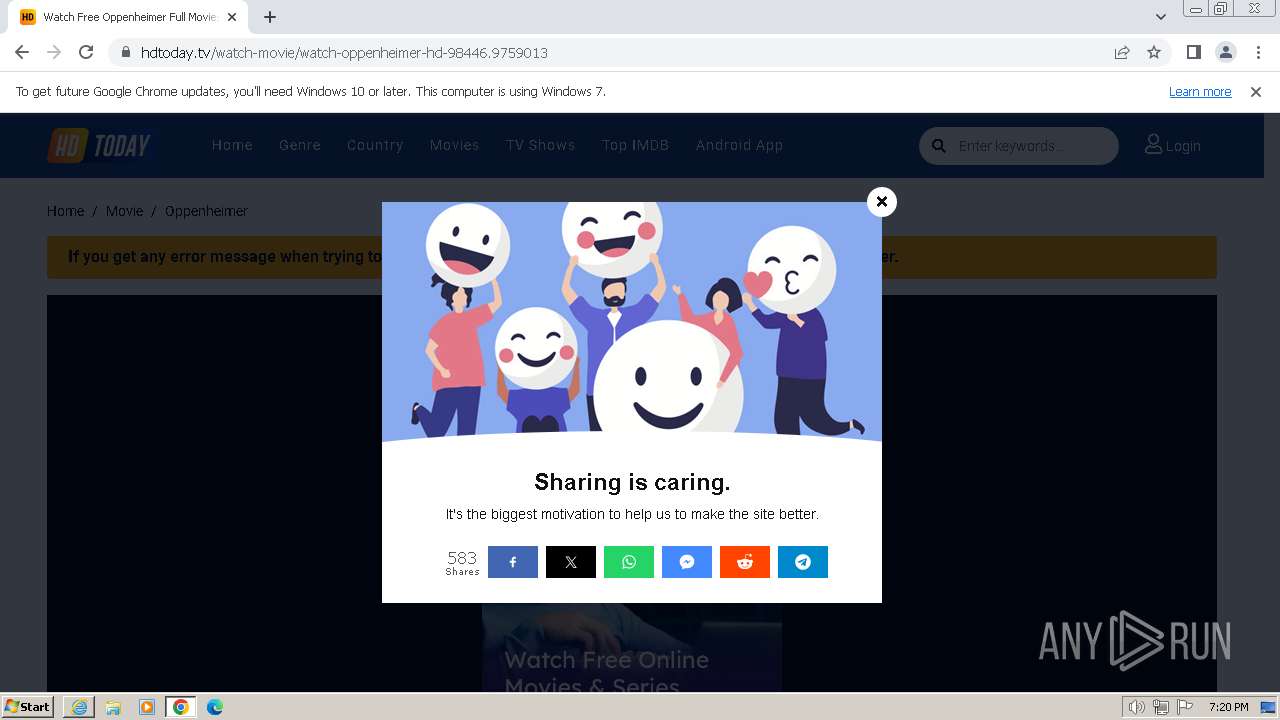Bookmark this page with star icon
Screen dimensions: 1280x720
1154,53
